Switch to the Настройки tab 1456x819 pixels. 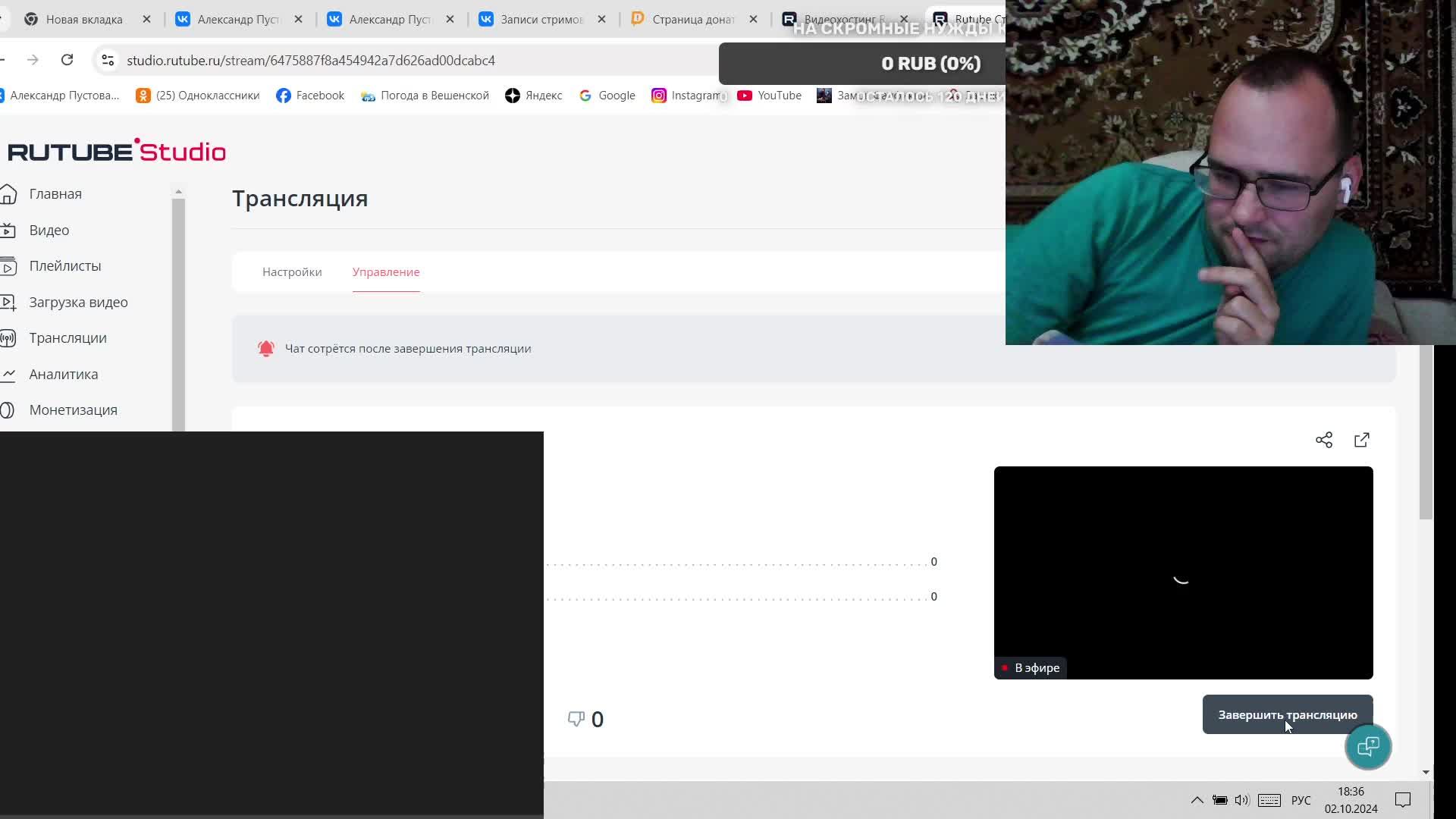tap(292, 272)
